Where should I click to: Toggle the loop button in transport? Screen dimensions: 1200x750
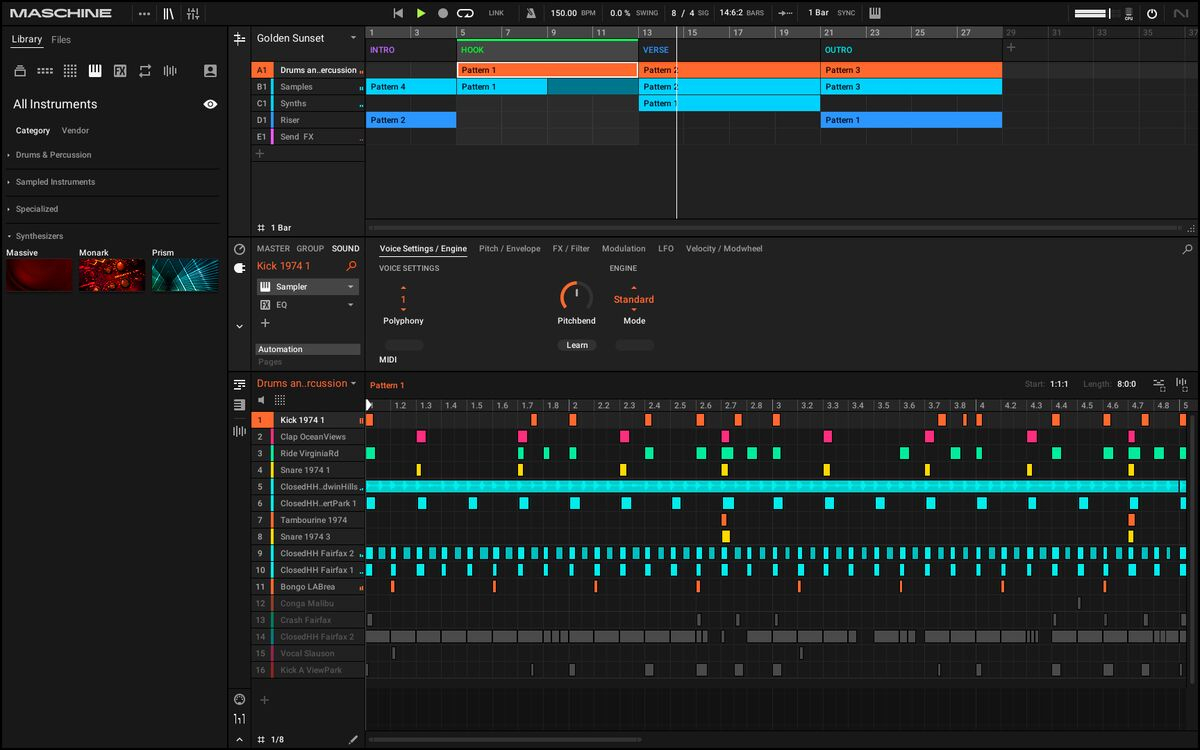465,13
